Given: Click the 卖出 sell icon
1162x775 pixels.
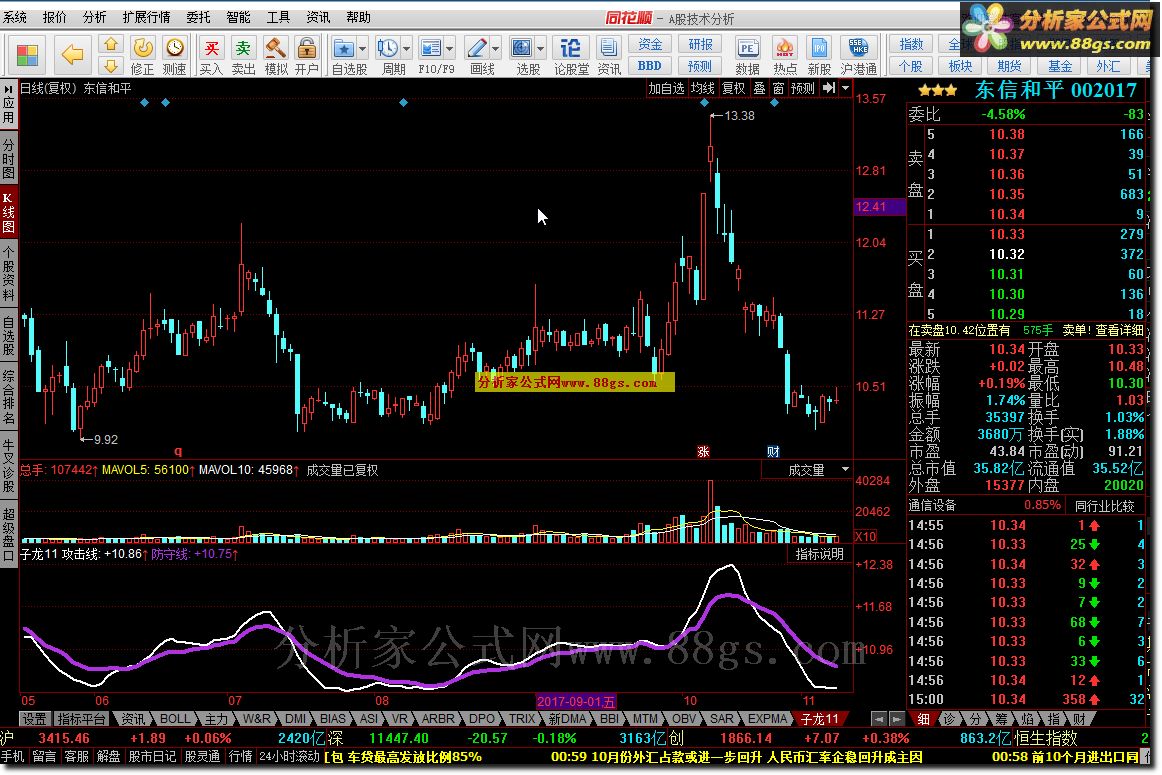Looking at the screenshot, I should coord(243,56).
